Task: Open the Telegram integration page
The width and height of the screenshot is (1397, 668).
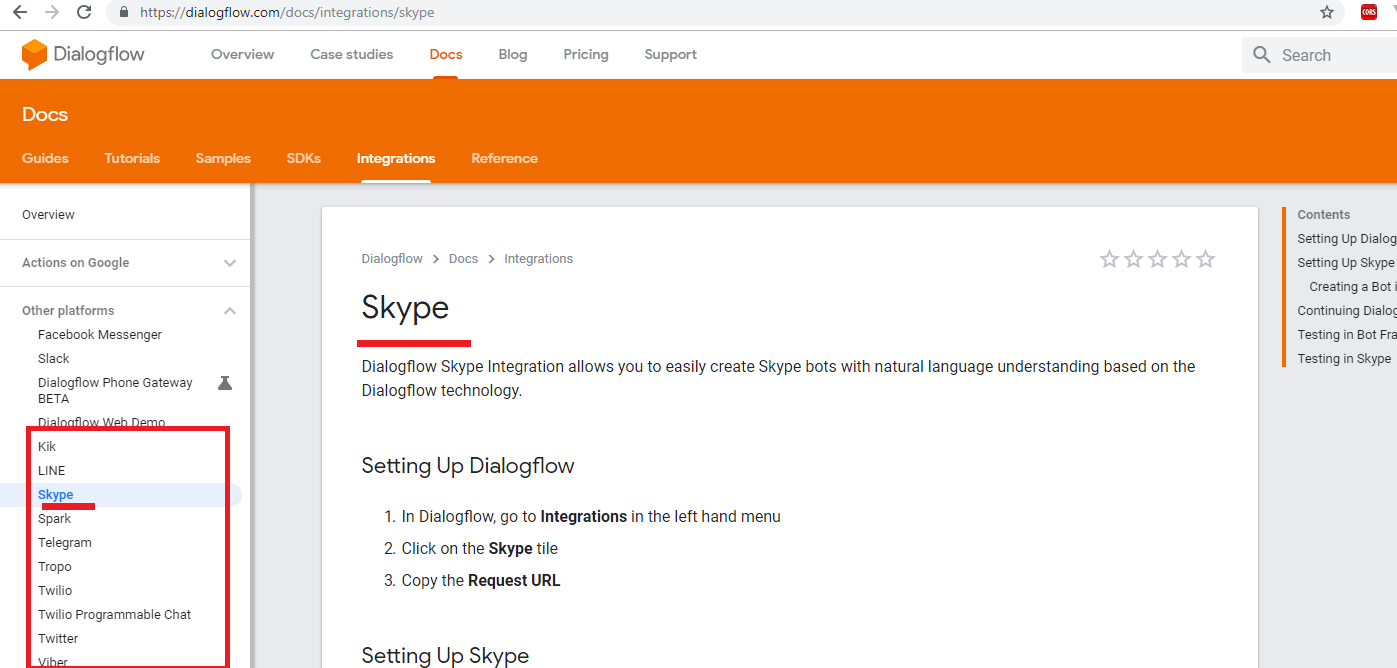Action: (x=65, y=543)
